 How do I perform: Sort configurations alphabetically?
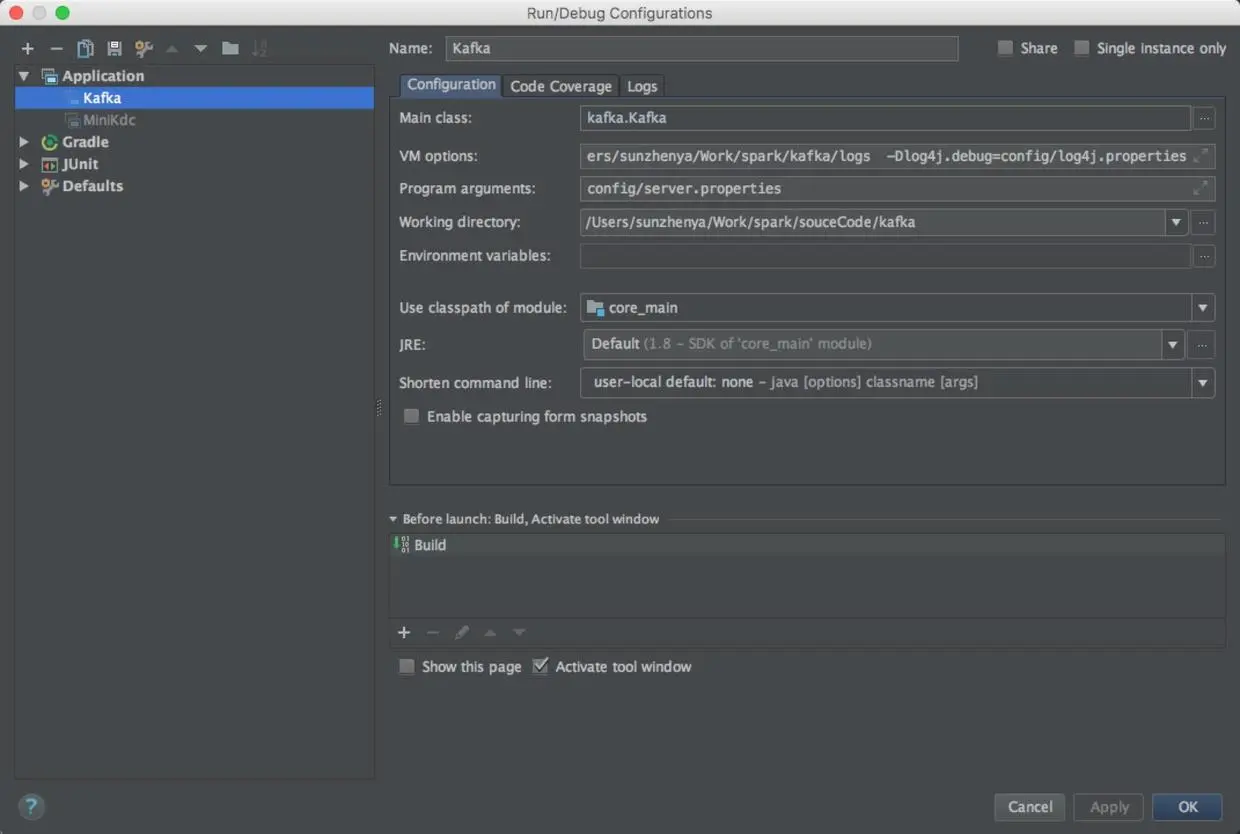[259, 48]
